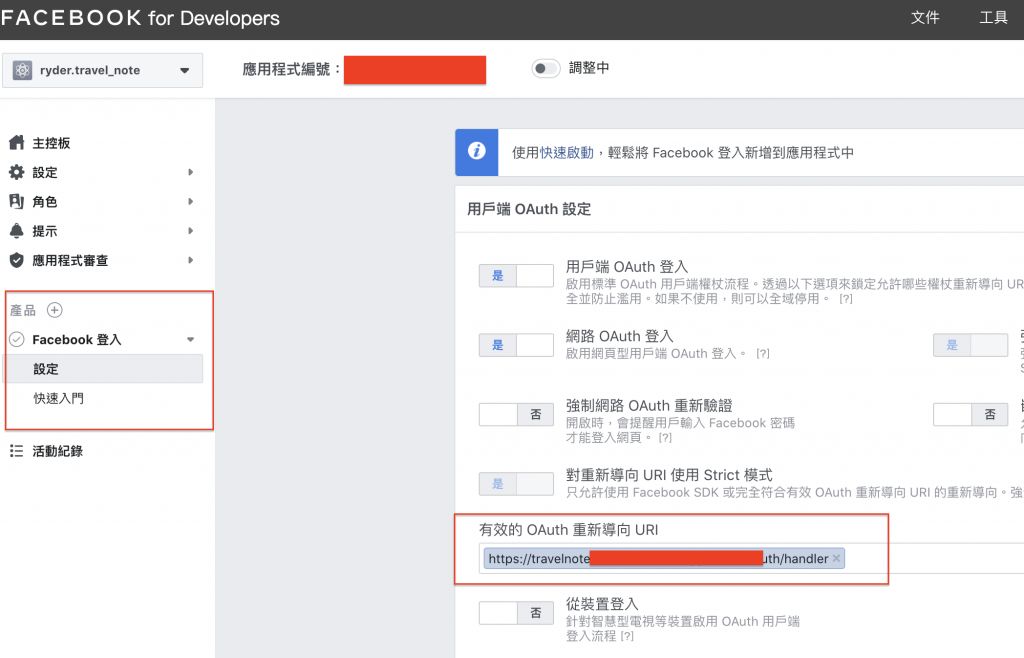This screenshot has width=1024, height=658.
Task: Select 設定 under Facebook 登入
Action: (104, 369)
